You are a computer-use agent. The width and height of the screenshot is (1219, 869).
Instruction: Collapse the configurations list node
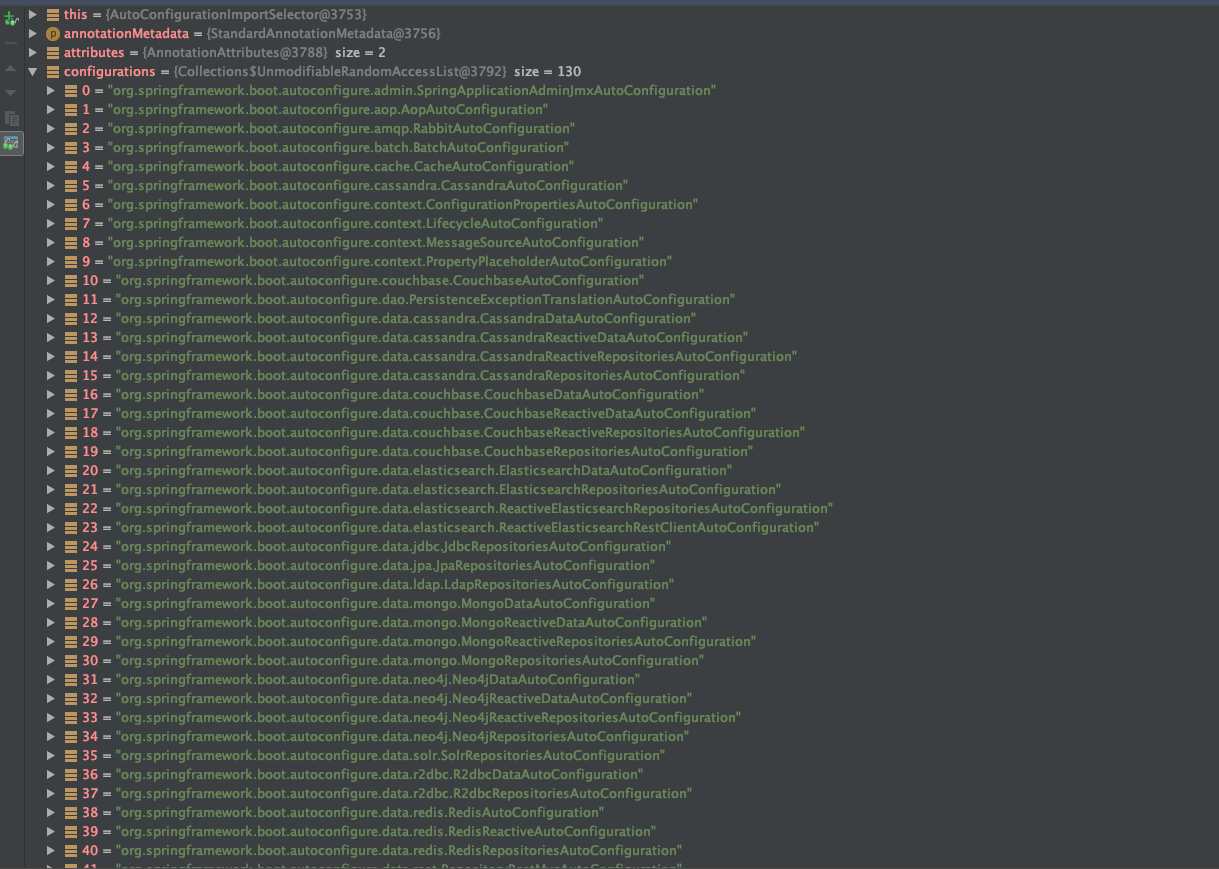pyautogui.click(x=33, y=72)
